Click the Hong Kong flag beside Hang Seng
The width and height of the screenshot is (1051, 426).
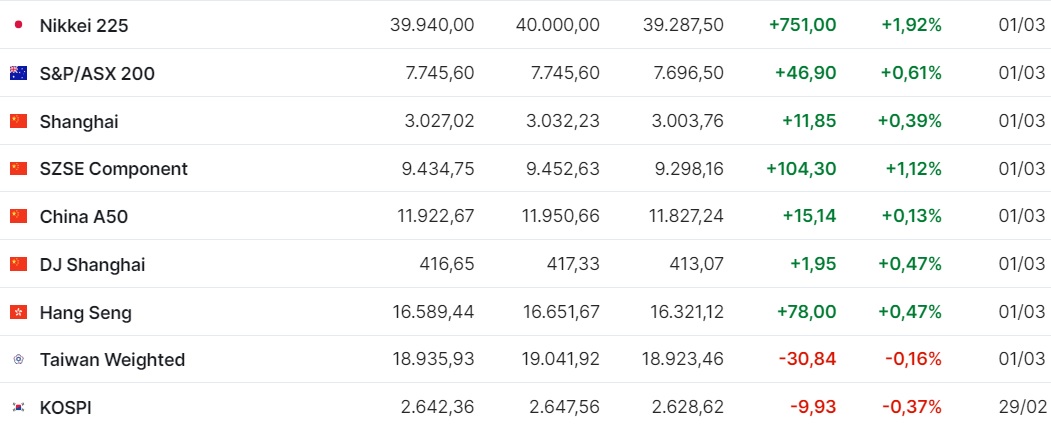(x=19, y=312)
